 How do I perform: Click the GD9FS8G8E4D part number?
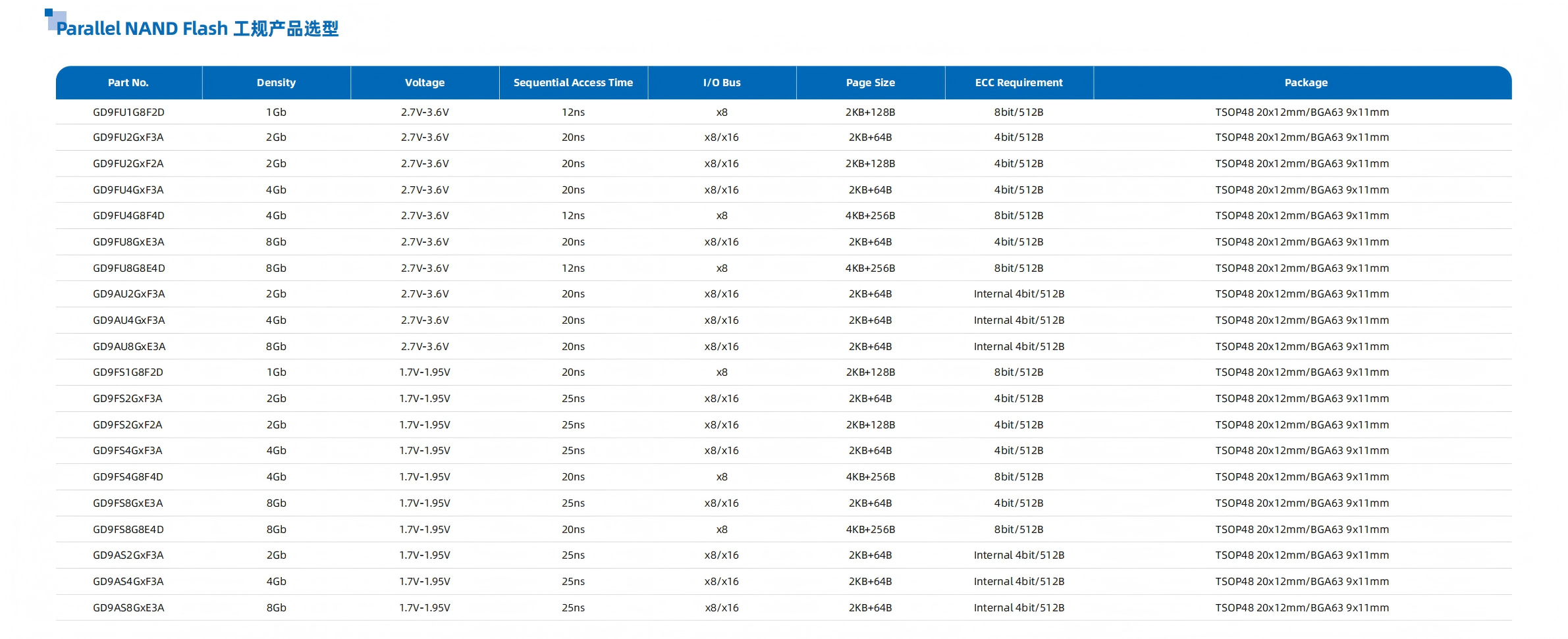click(x=128, y=530)
